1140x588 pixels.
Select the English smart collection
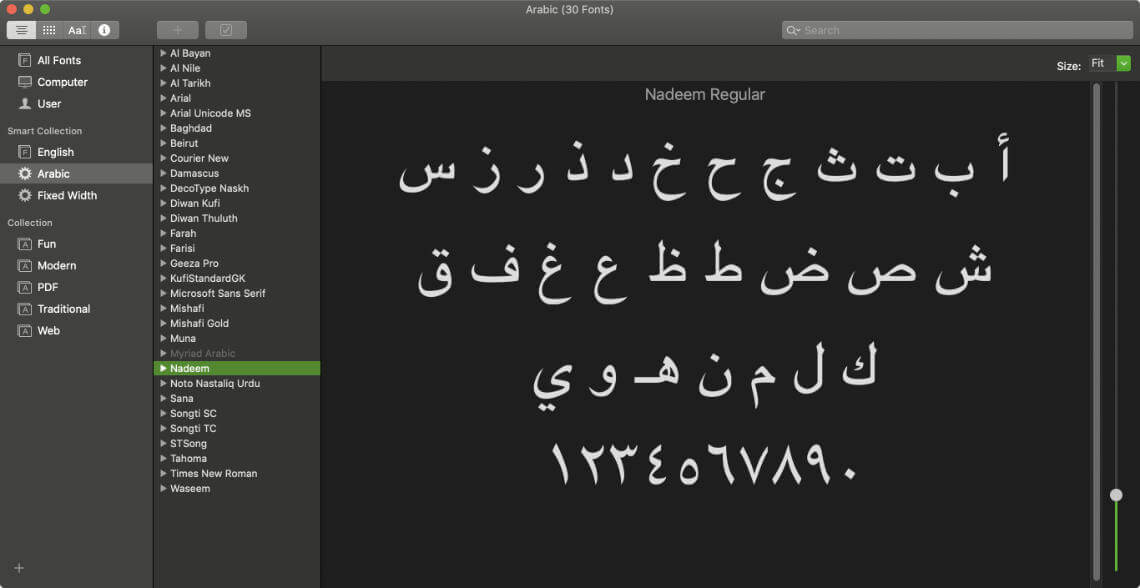point(50,151)
